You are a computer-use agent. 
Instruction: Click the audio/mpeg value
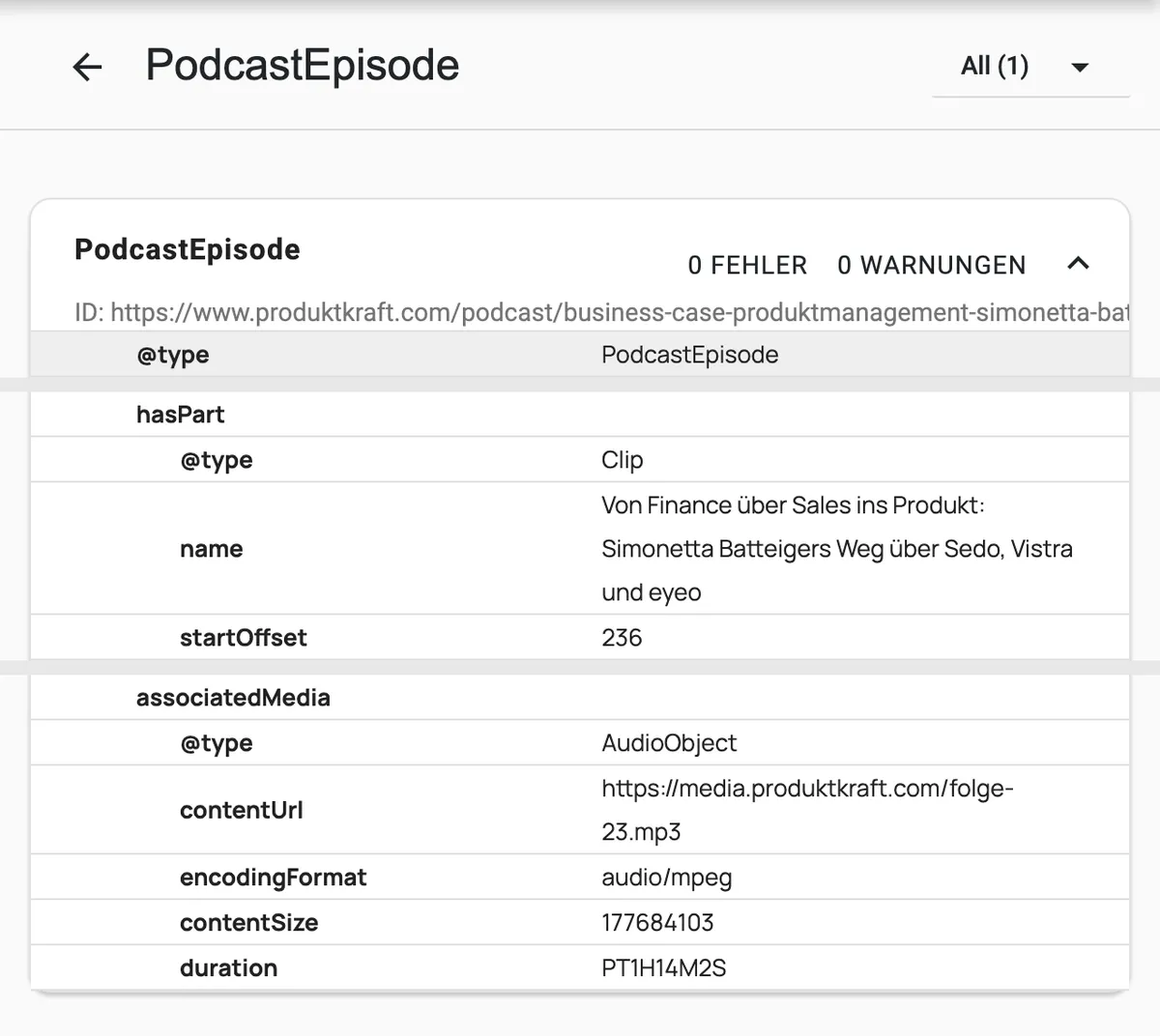click(667, 878)
